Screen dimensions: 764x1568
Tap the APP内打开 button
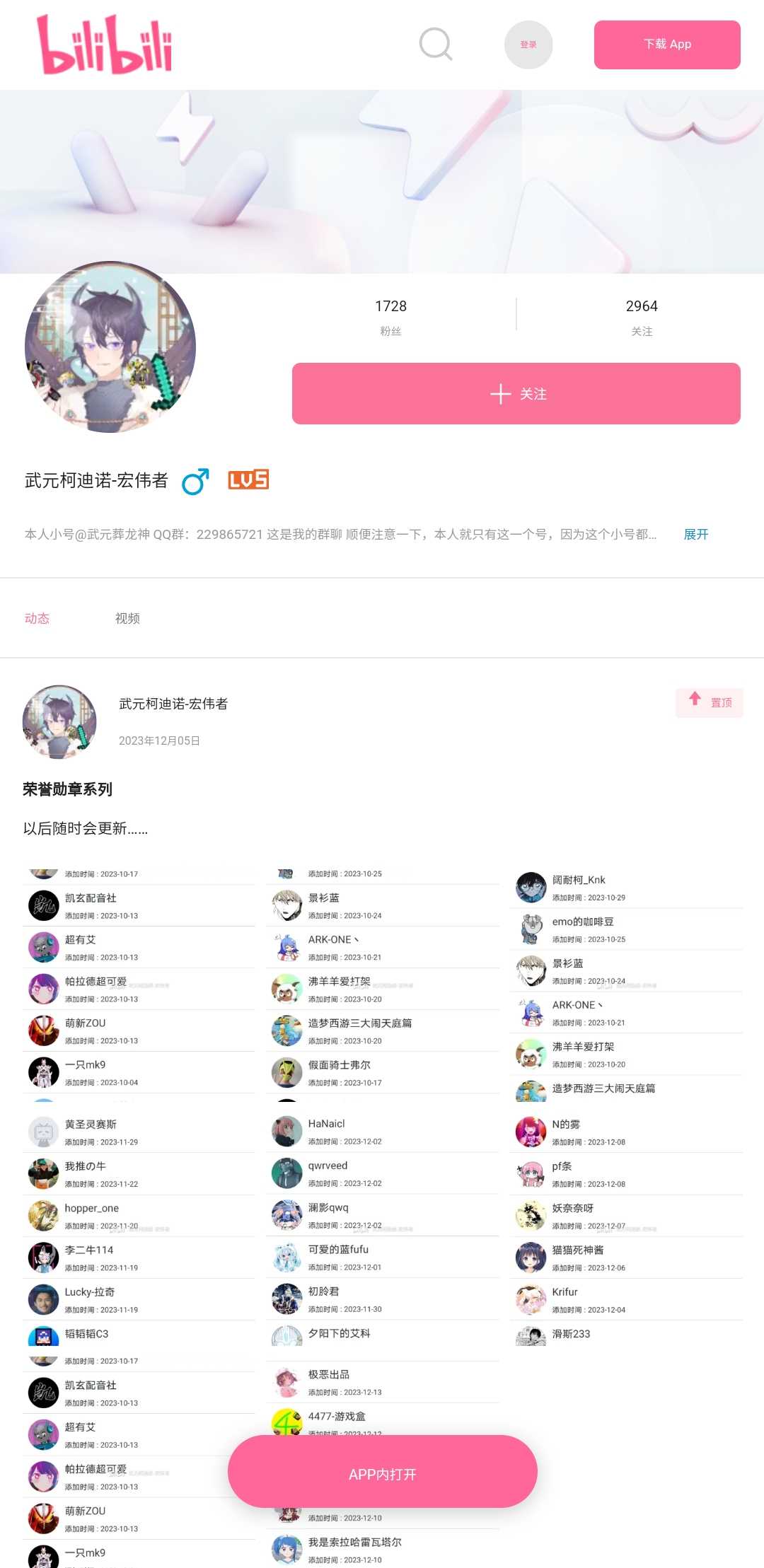(x=383, y=1472)
